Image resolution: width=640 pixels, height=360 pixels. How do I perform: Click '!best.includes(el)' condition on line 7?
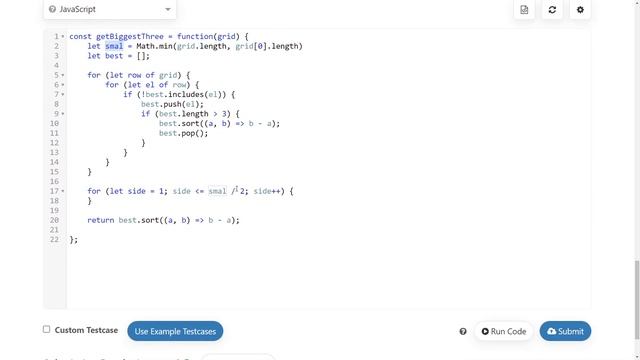(x=181, y=94)
